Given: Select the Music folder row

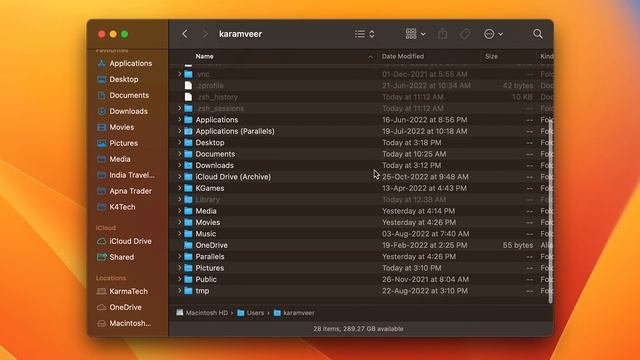Looking at the screenshot, I should pyautogui.click(x=361, y=234).
